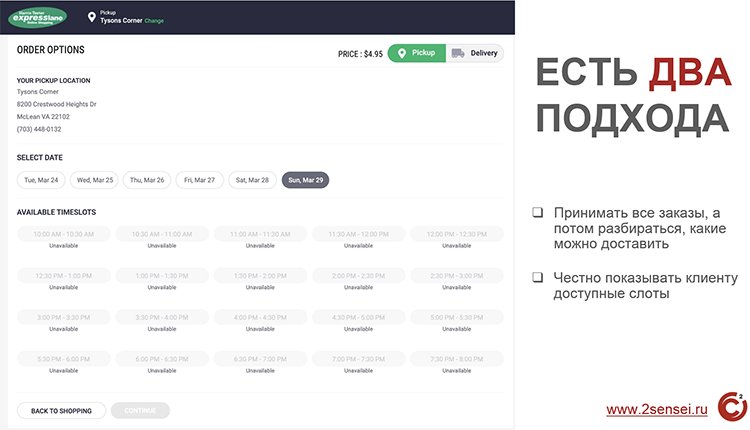Click the Back to Shopping button
This screenshot has height=430, width=750.
61,411
